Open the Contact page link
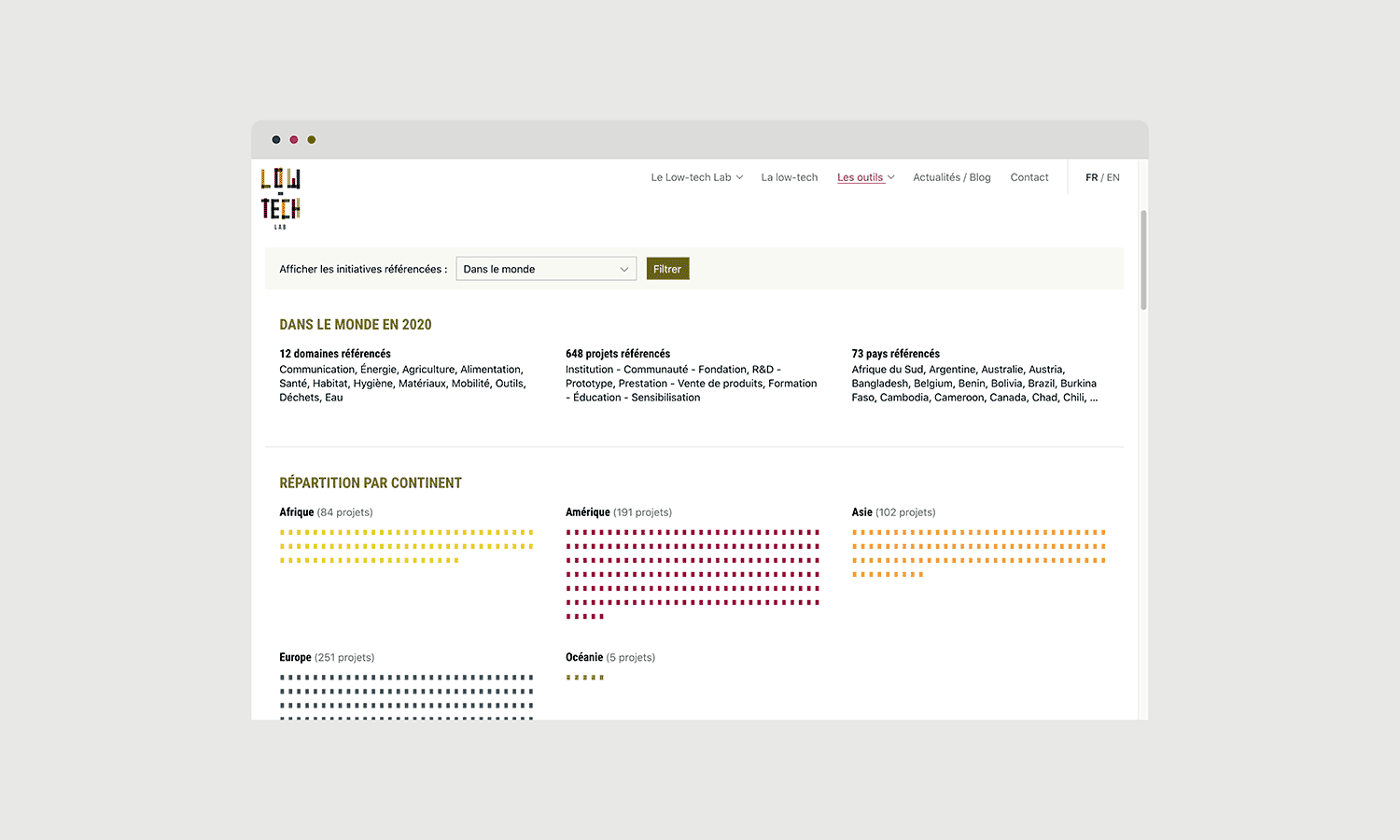Screen dimensions: 1400x840 coord(1029,177)
